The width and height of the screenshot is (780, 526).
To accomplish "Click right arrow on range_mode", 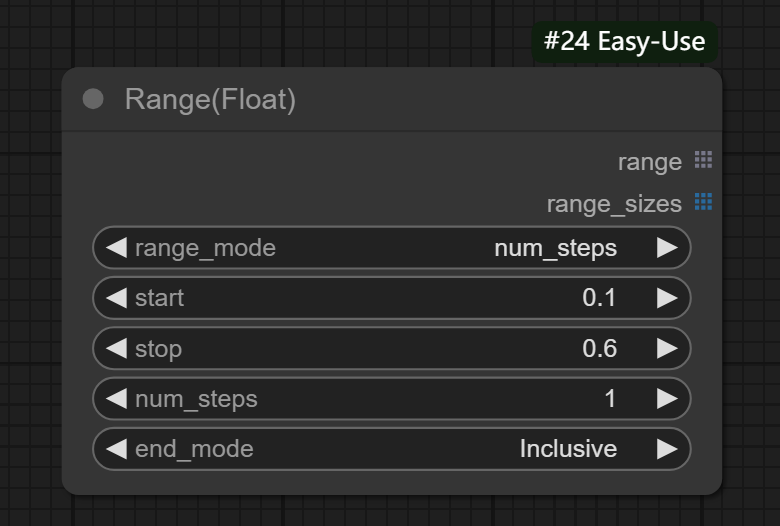I will [667, 248].
